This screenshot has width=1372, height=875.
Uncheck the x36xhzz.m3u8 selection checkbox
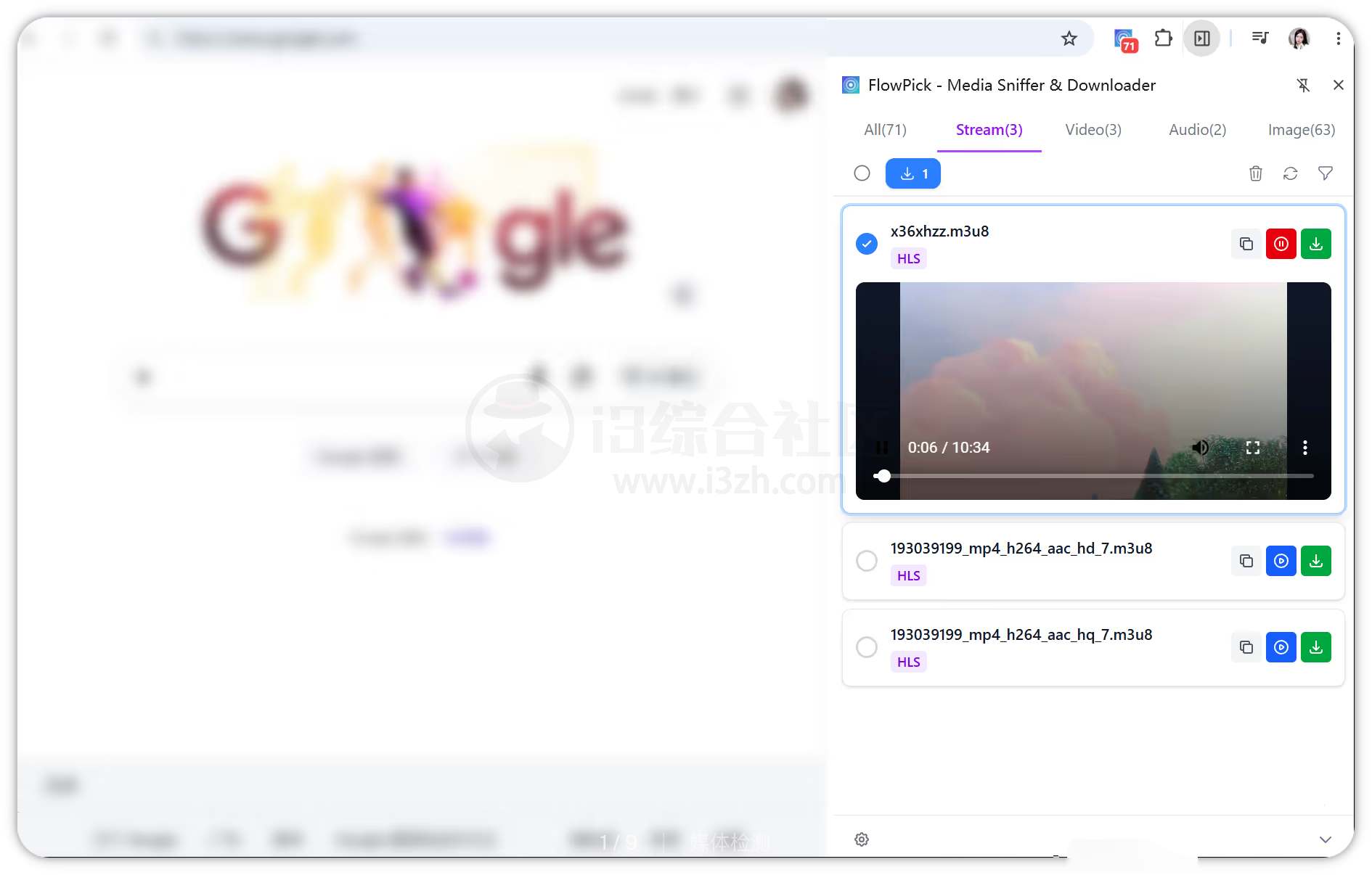coord(867,244)
